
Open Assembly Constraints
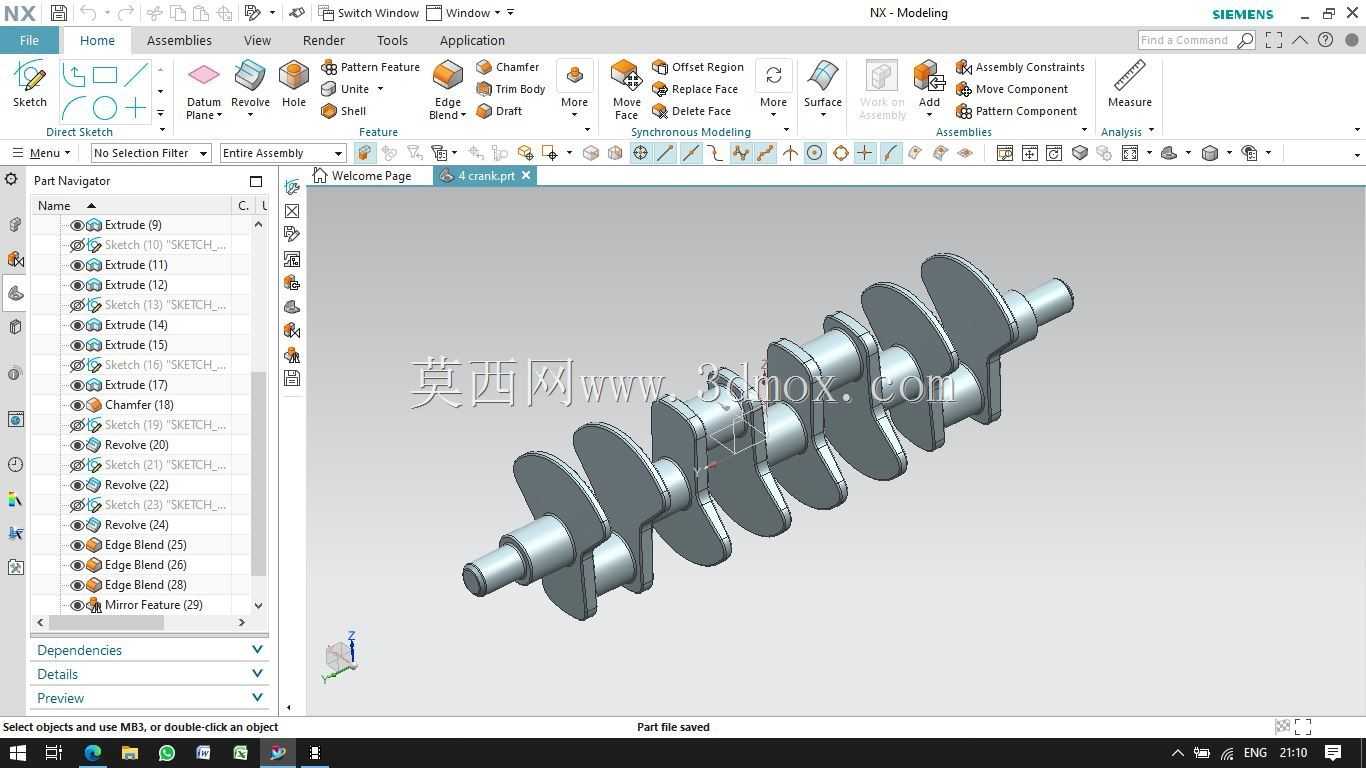coord(1020,67)
